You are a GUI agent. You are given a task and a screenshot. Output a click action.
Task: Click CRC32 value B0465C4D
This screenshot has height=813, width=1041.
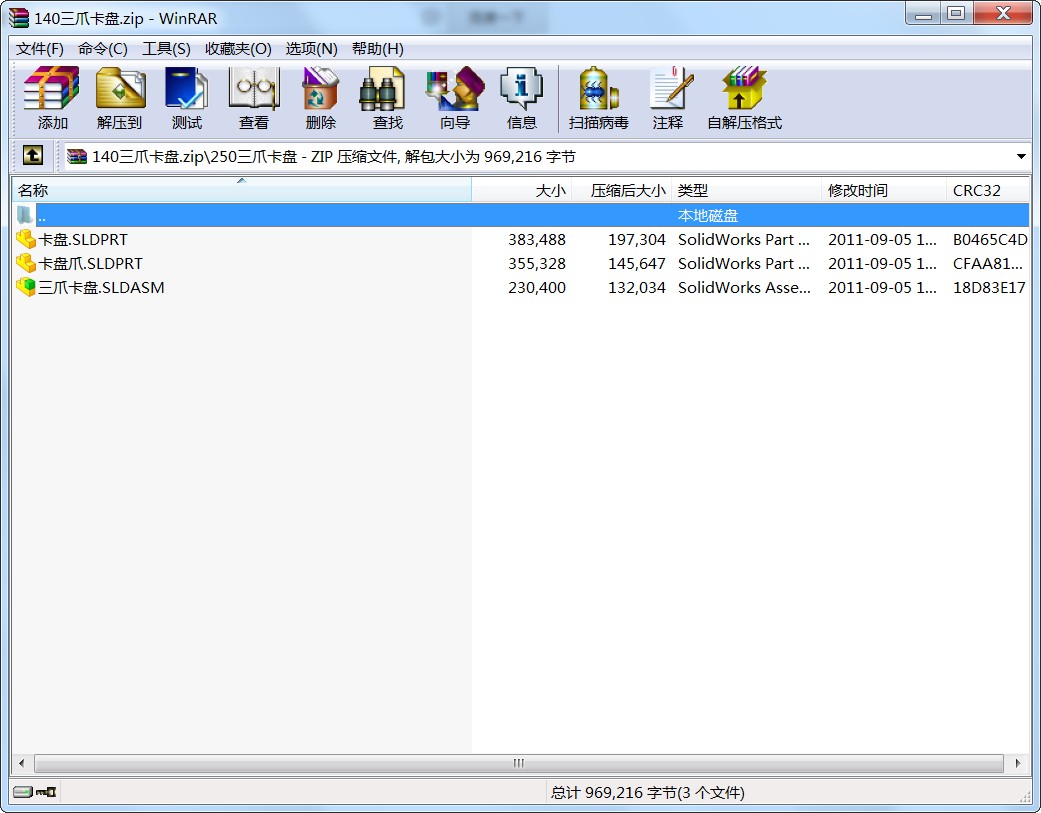coord(990,240)
